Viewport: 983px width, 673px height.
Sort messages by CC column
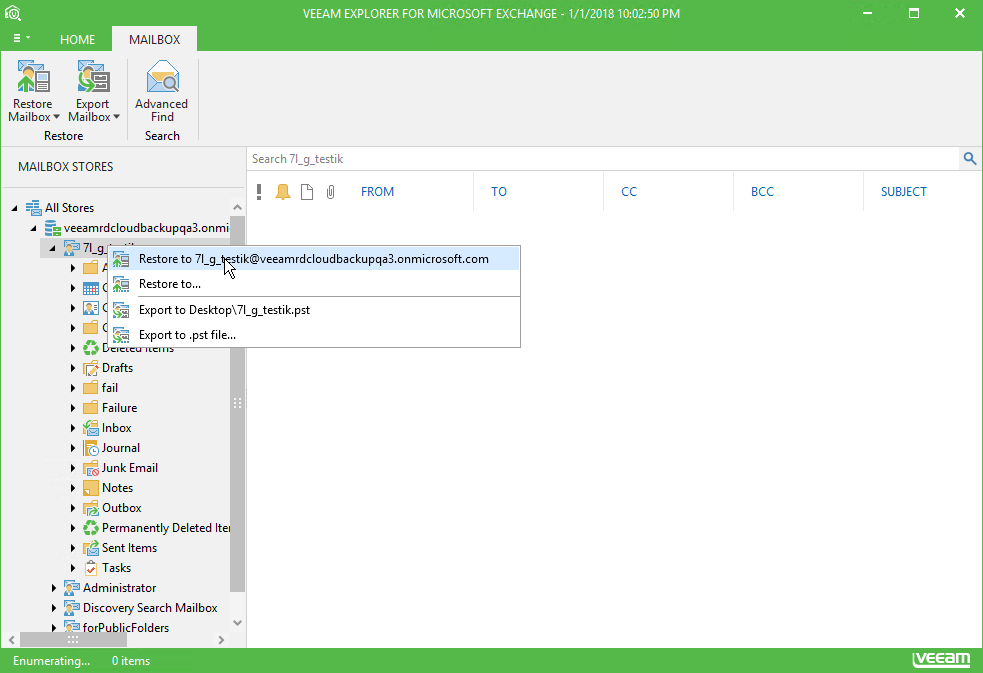pos(629,192)
